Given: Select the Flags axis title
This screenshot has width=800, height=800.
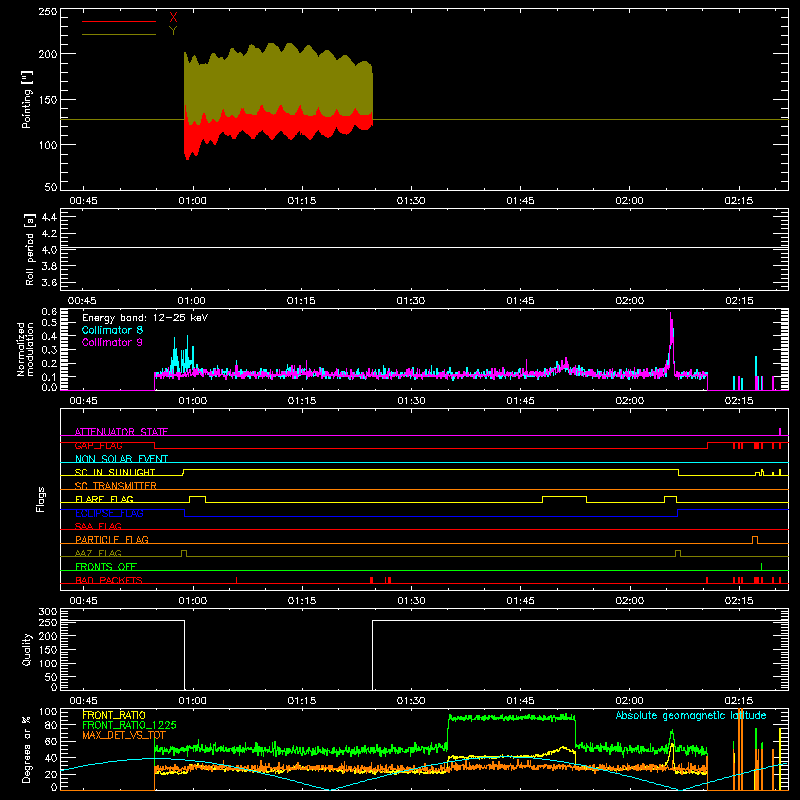Looking at the screenshot, I should click(41, 499).
